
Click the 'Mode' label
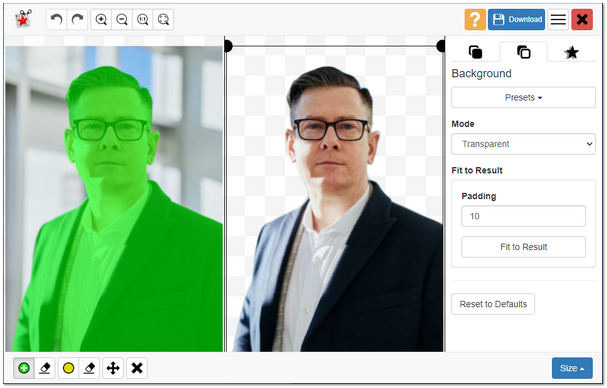(x=463, y=124)
